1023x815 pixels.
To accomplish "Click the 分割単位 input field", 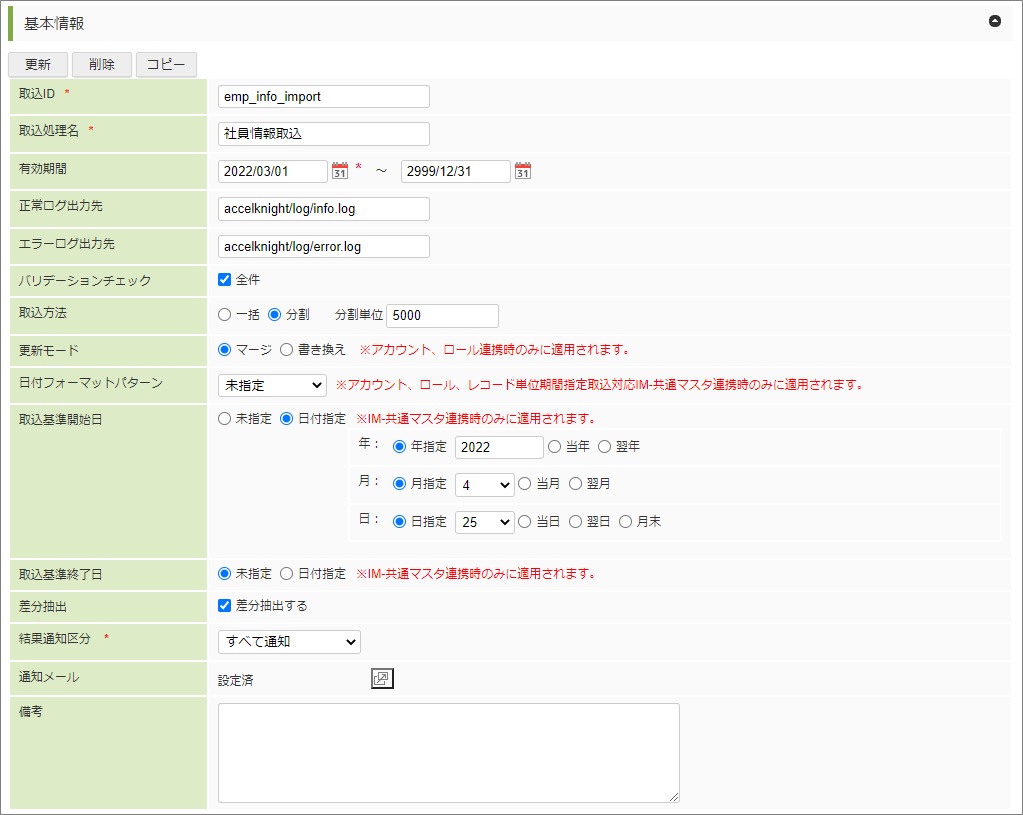I will point(442,315).
